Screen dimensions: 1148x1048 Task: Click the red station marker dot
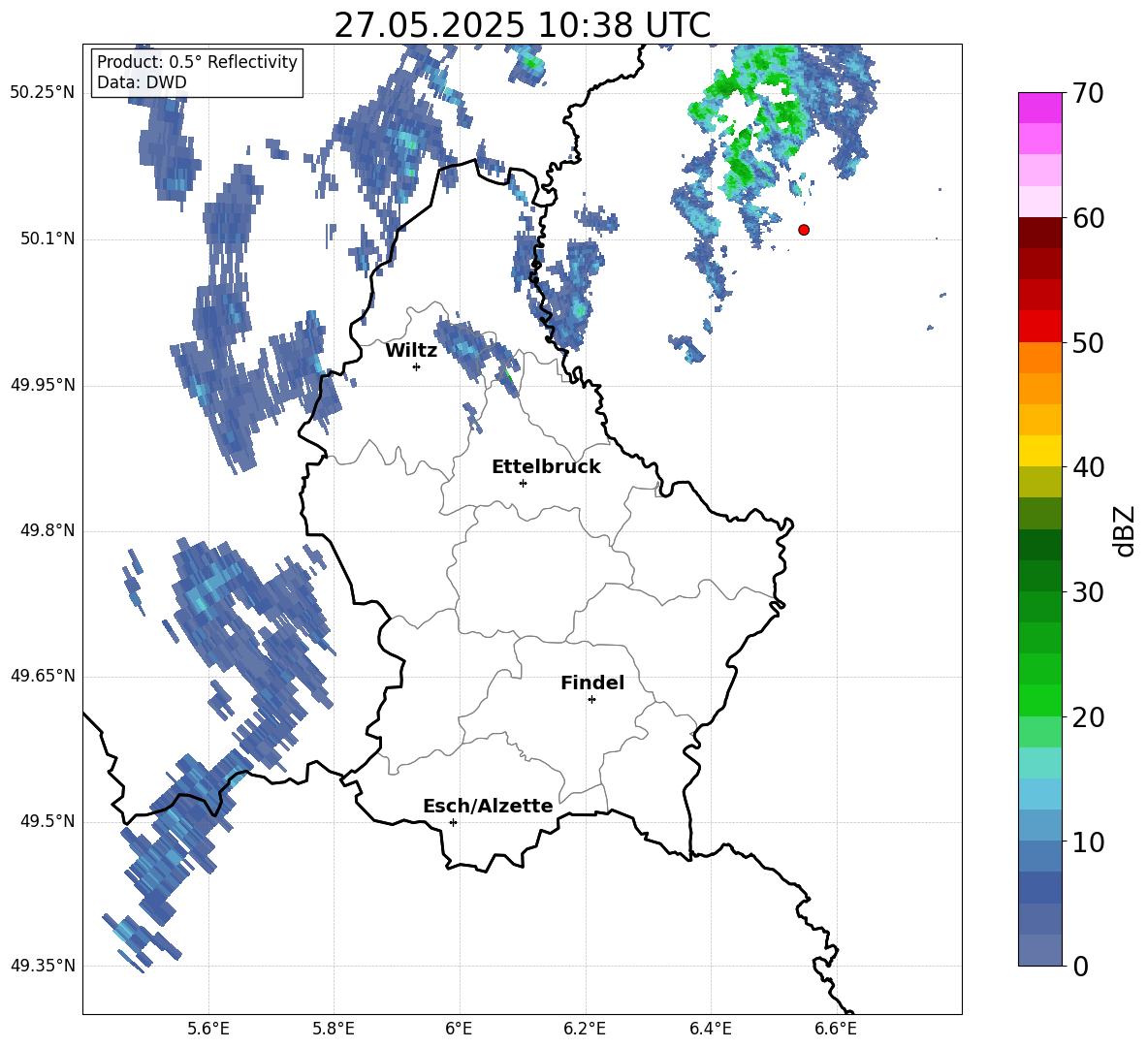point(803,230)
